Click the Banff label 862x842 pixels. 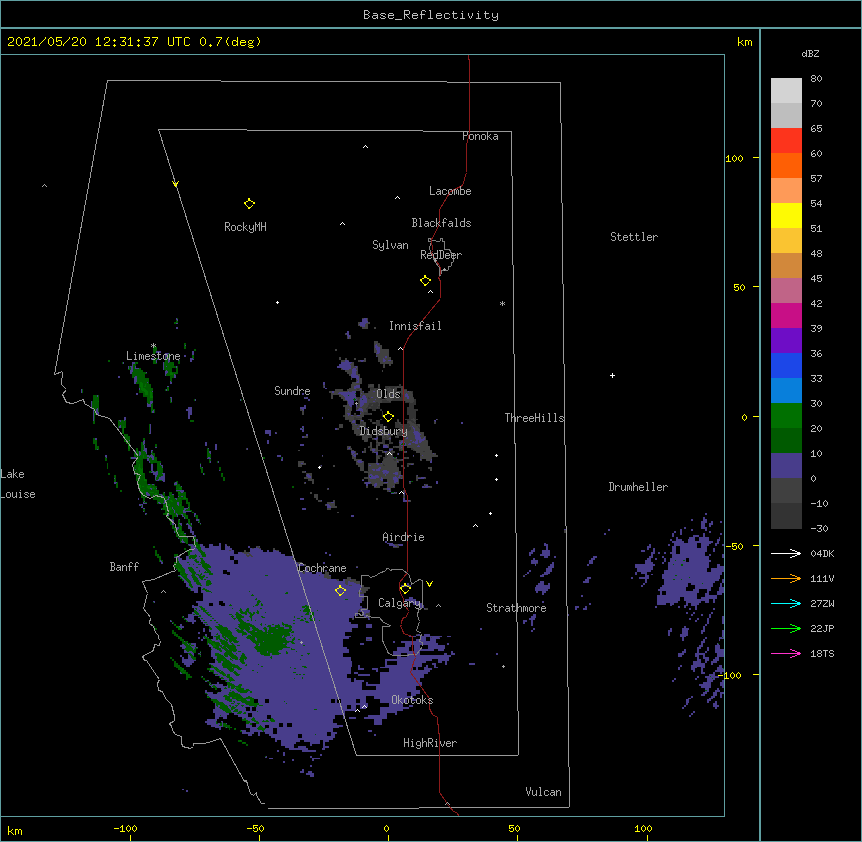click(124, 567)
